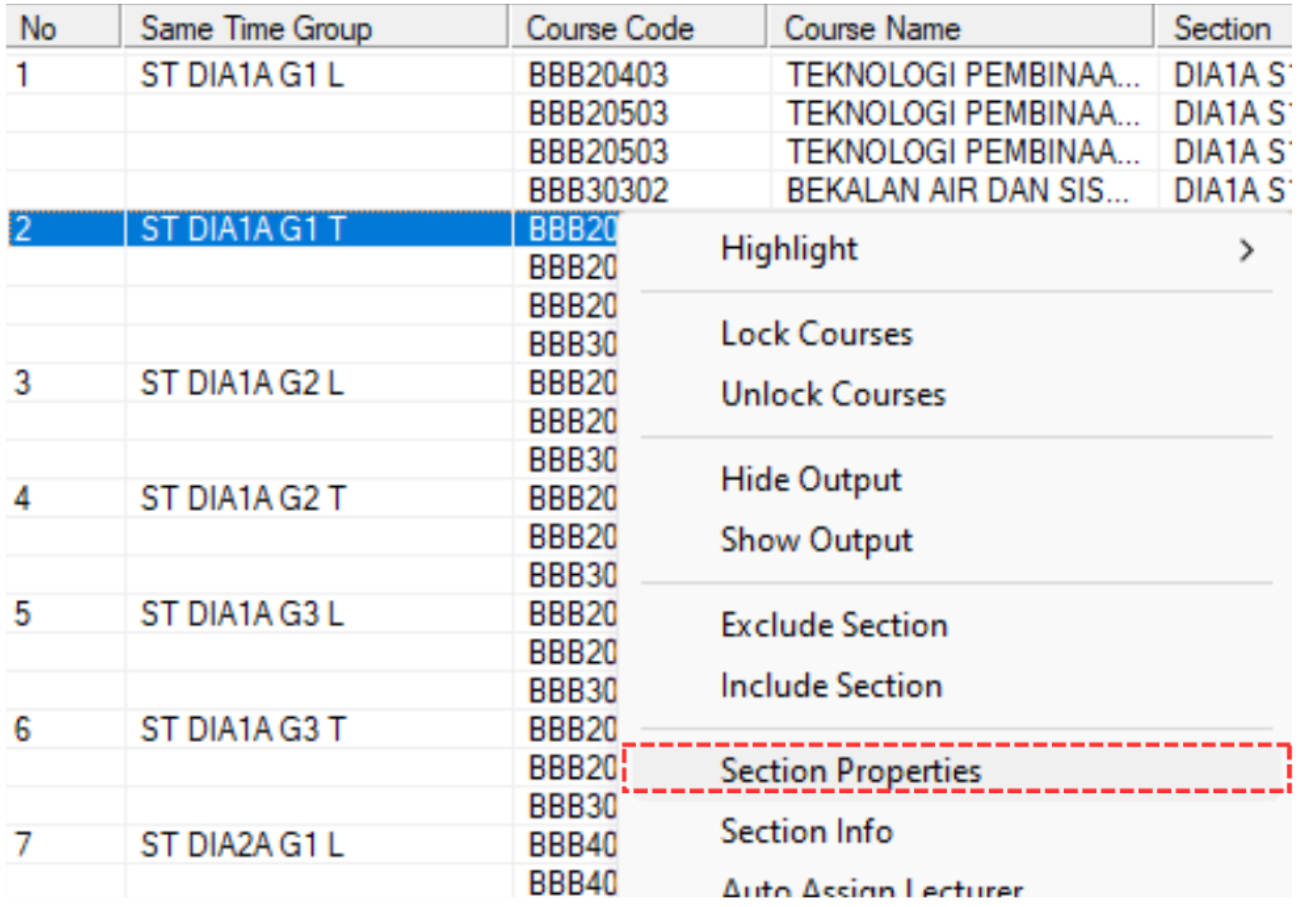Select row 7 ST DIA2A G1 L

point(242,846)
